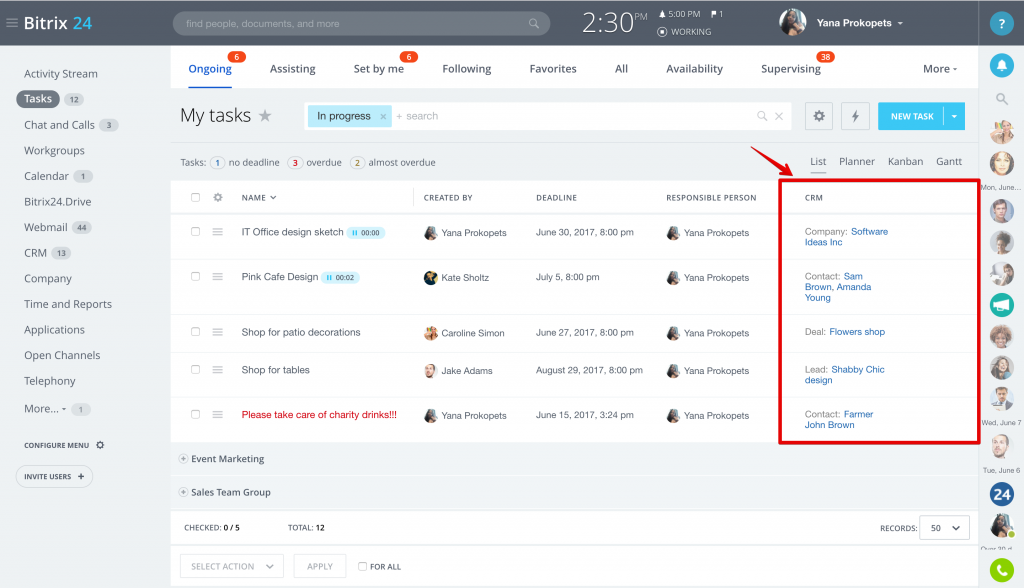Expand the Sales Team Group
Viewport: 1024px width, 588px height.
[x=184, y=492]
